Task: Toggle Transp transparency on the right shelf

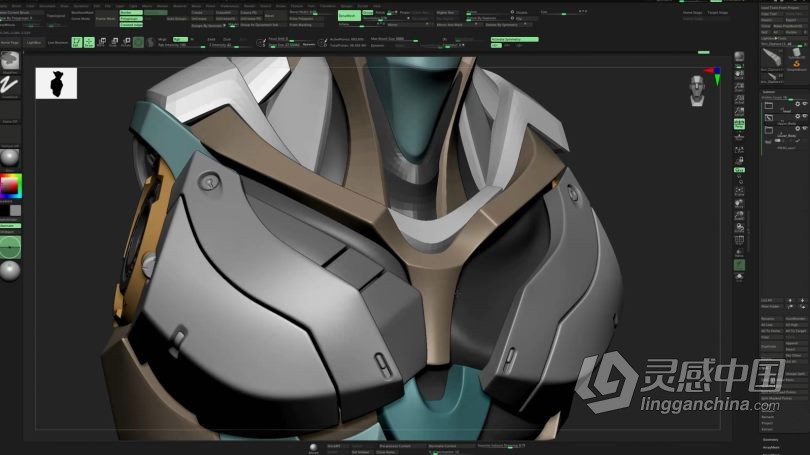Action: [739, 253]
